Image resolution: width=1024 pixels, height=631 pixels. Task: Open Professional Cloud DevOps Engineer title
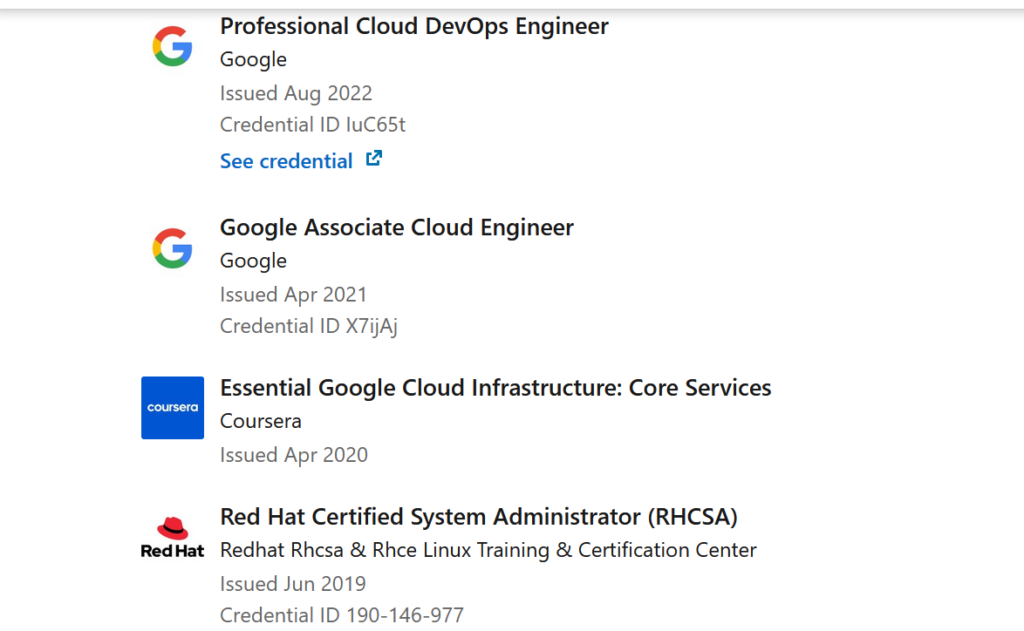pos(414,26)
